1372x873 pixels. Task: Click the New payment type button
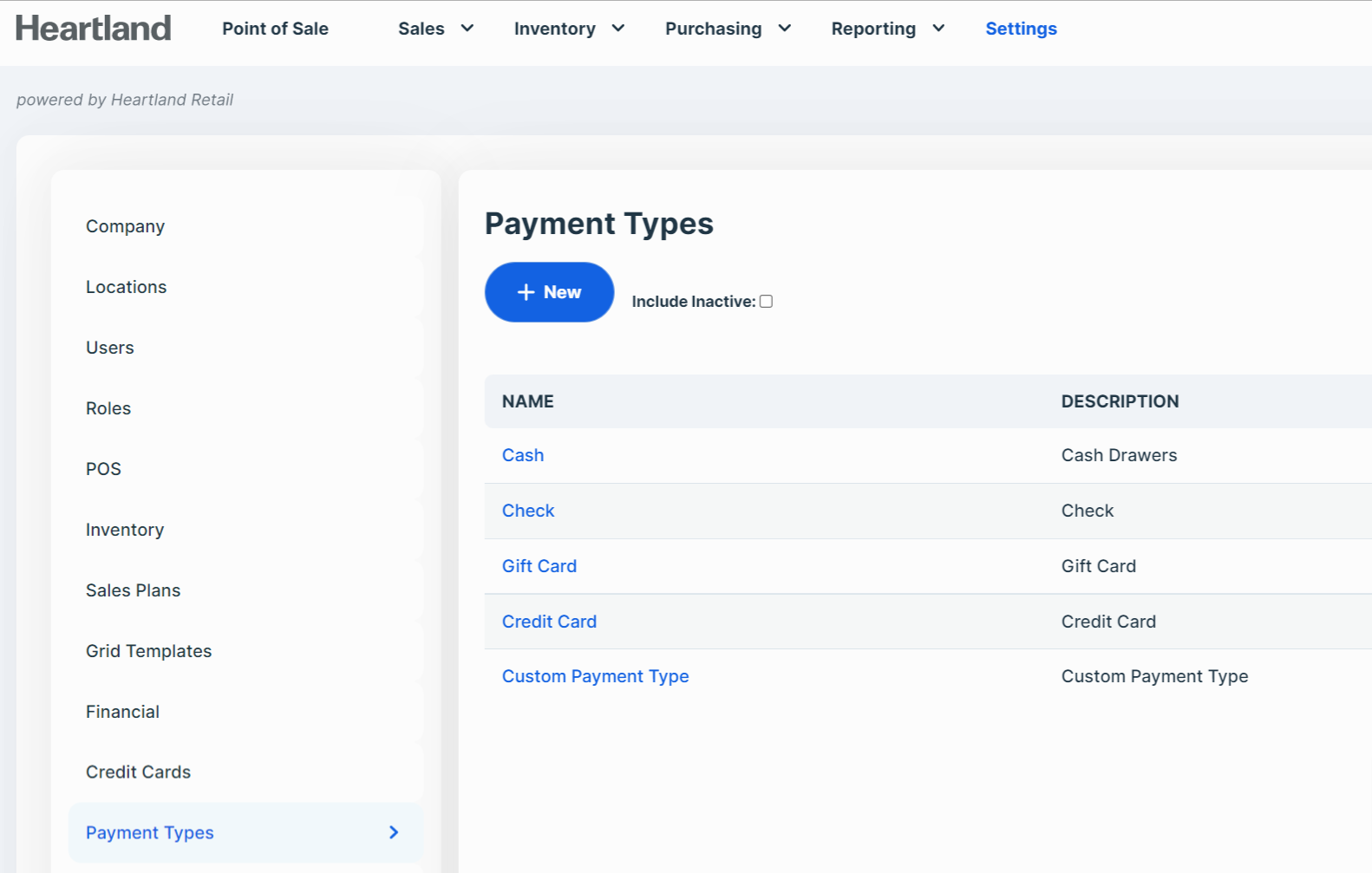point(549,292)
